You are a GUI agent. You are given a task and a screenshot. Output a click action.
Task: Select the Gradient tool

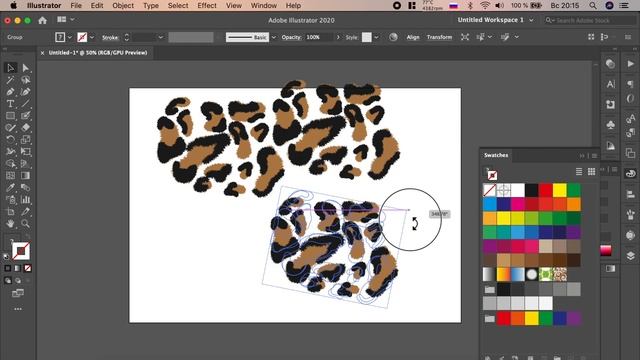[x=25, y=176]
